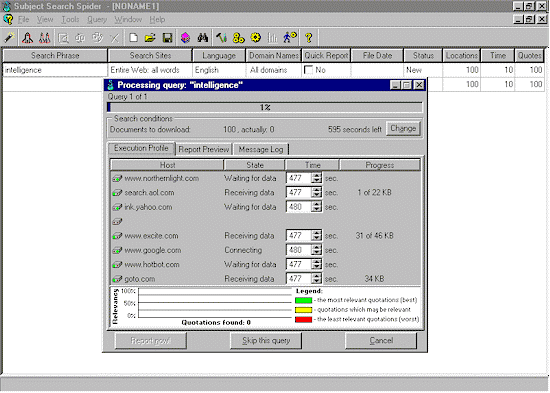Adjust time spinner for ink.yahoo.com
Image resolution: width=550 pixels, height=393 pixels.
coord(316,207)
